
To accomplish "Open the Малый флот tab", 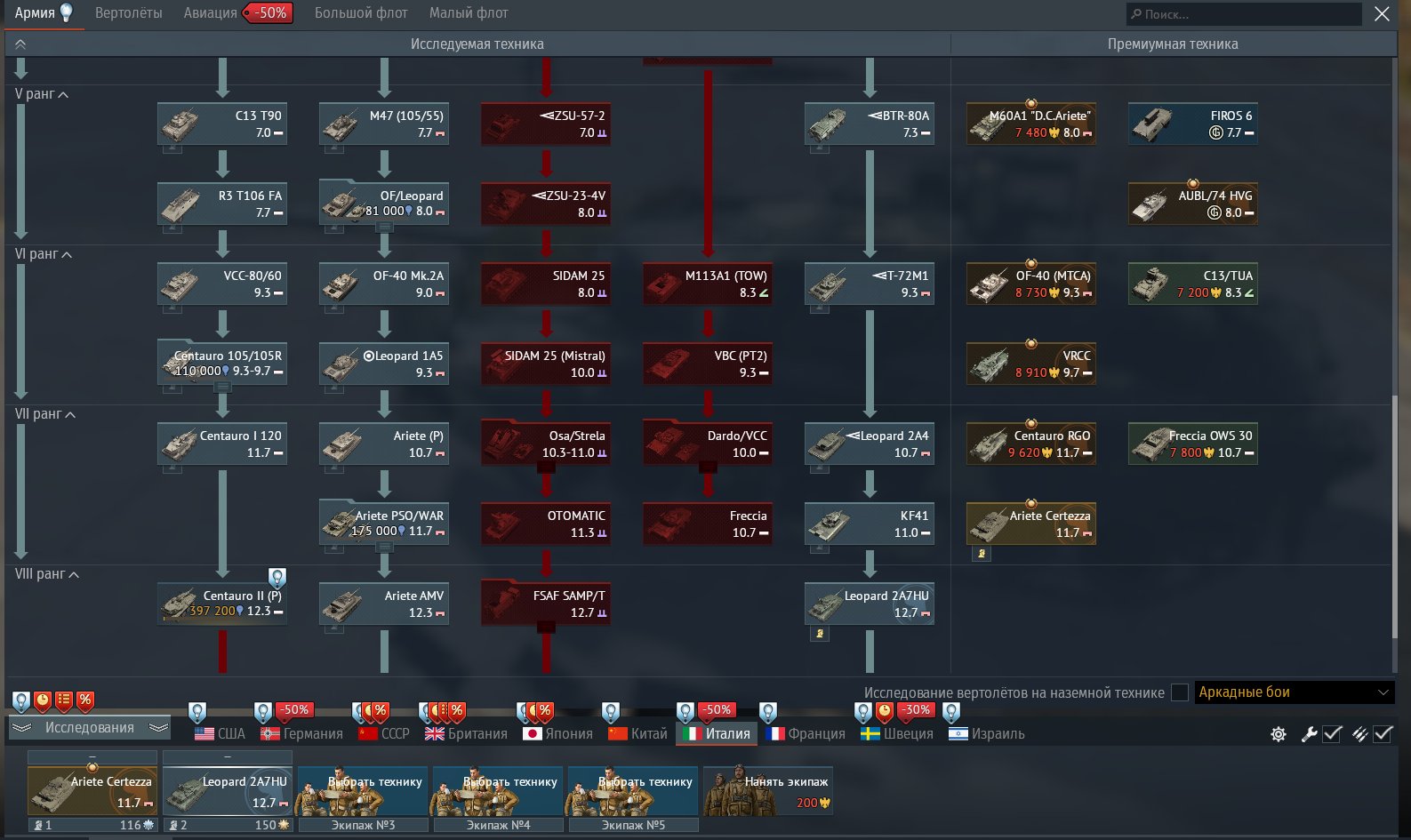I will (469, 13).
